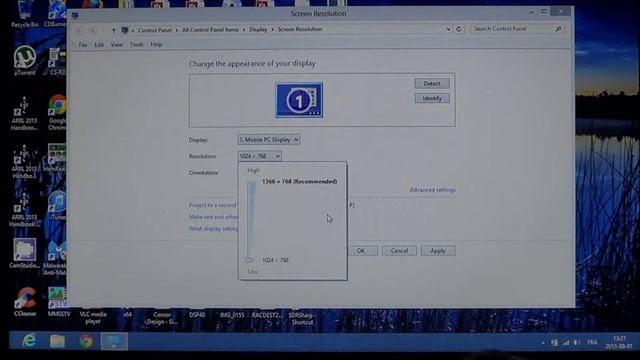Click the OK button
Screen dimensions: 640x360
coord(361,251)
